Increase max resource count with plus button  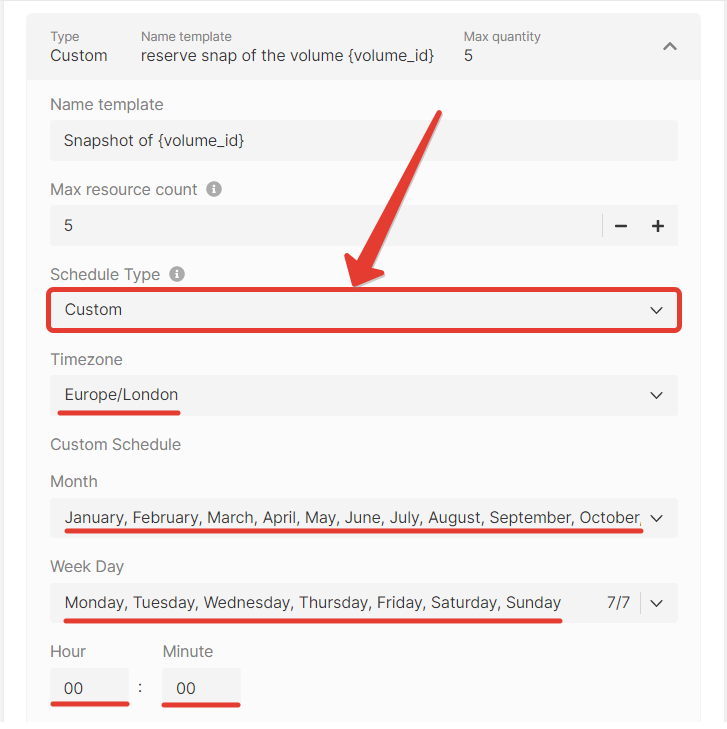658,226
